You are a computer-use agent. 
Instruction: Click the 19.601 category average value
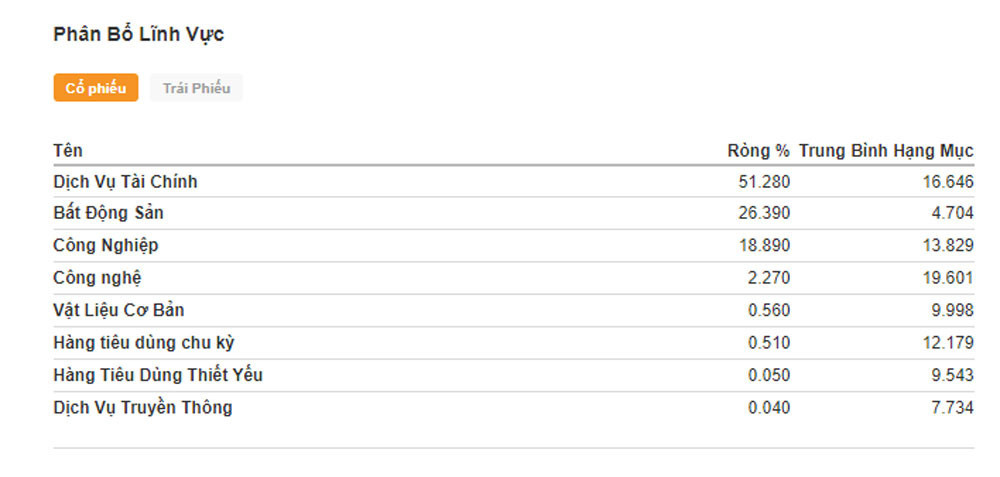click(x=948, y=278)
